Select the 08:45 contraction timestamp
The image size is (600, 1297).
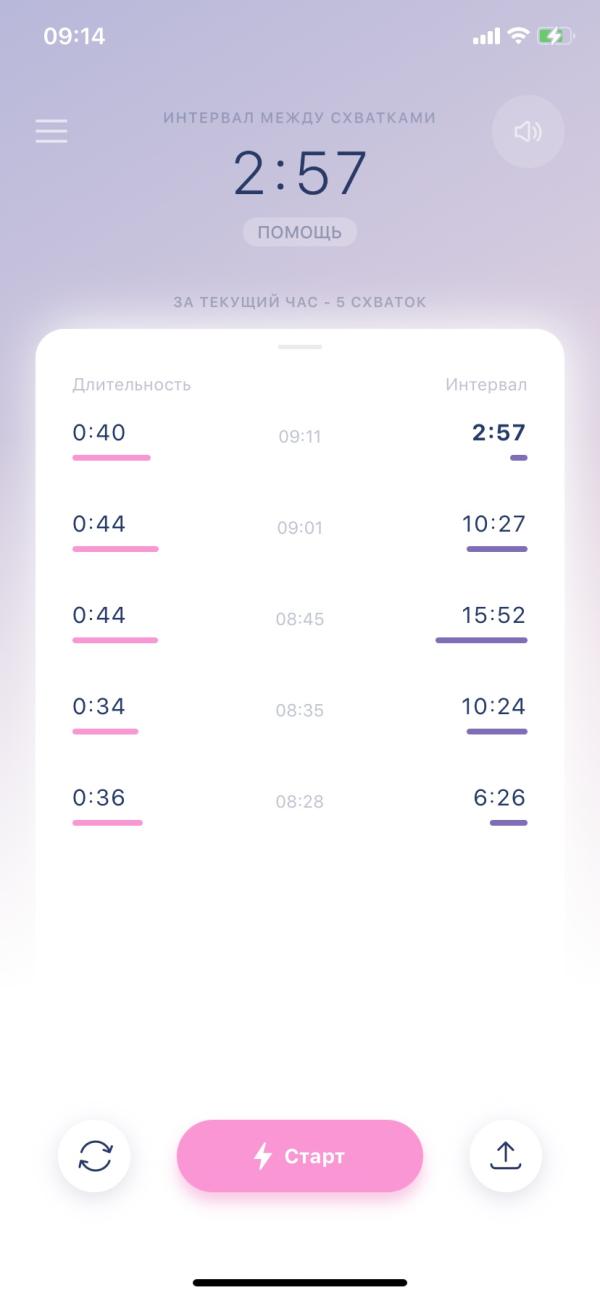coord(300,619)
